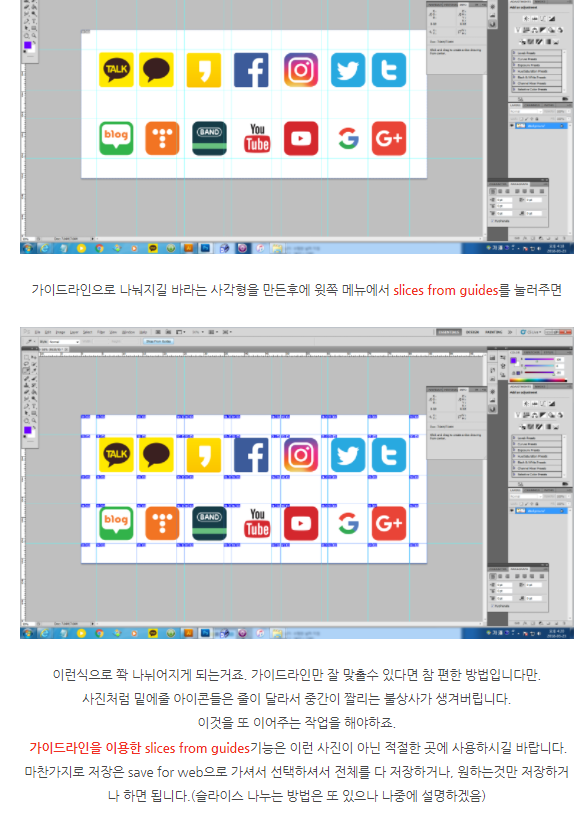Switch to the DESIGN workspace in lower screenshot
The image size is (579, 822).
point(473,332)
